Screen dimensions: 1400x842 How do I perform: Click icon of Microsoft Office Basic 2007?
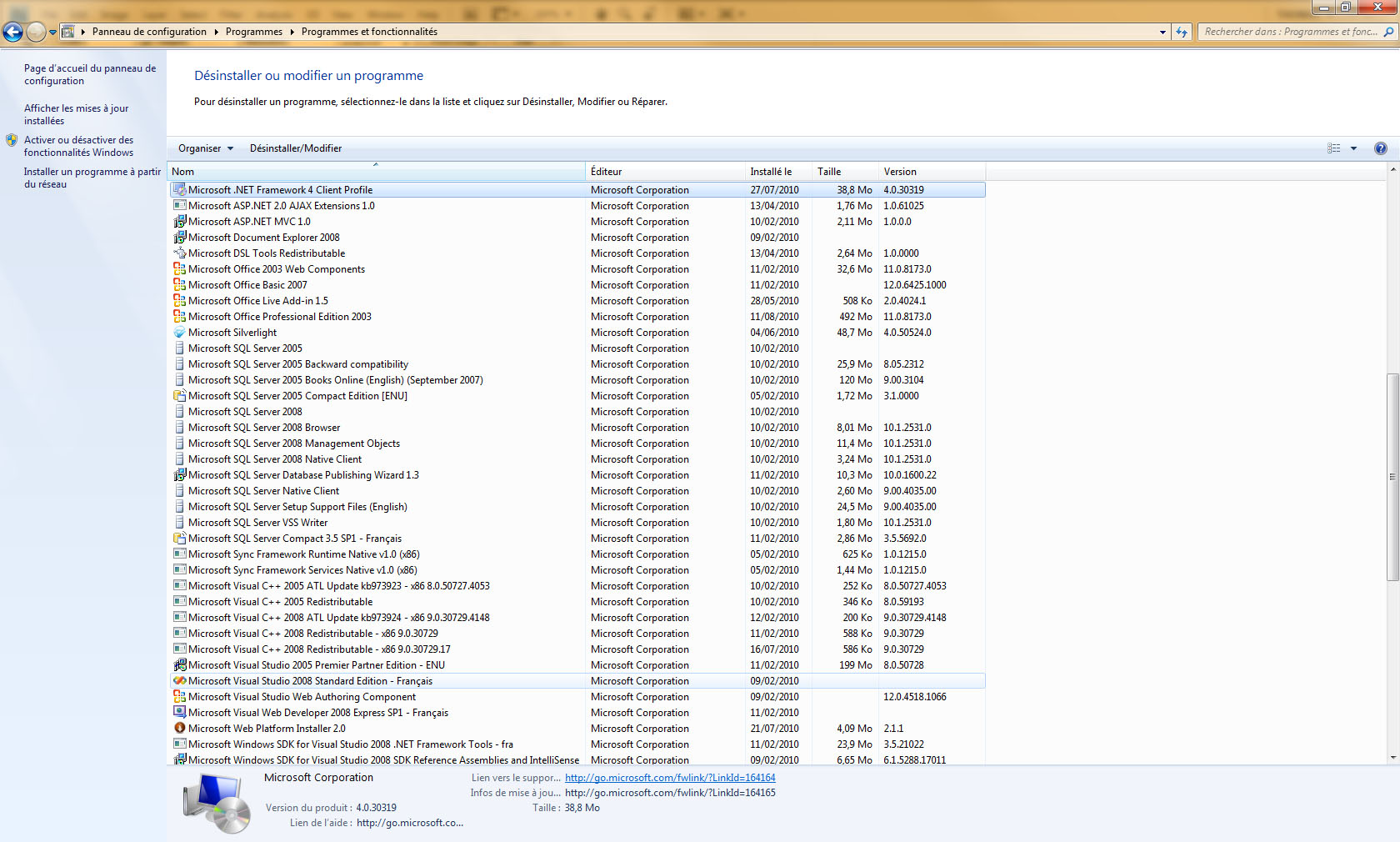click(x=179, y=285)
